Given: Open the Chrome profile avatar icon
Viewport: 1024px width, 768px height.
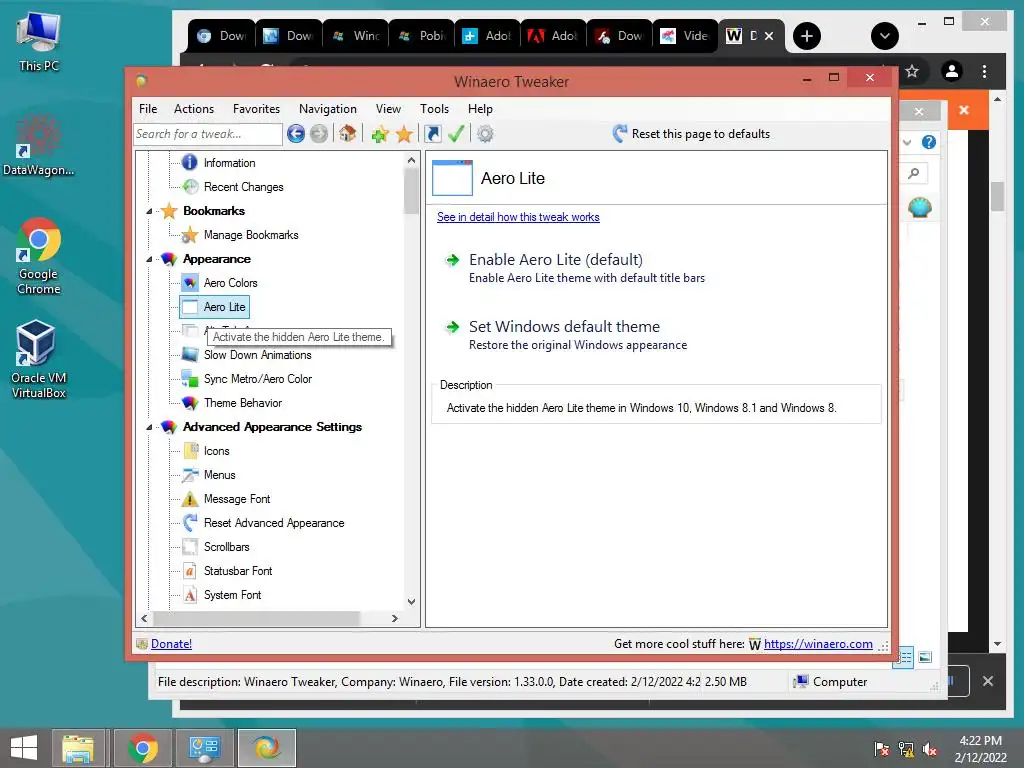Looking at the screenshot, I should click(952, 71).
